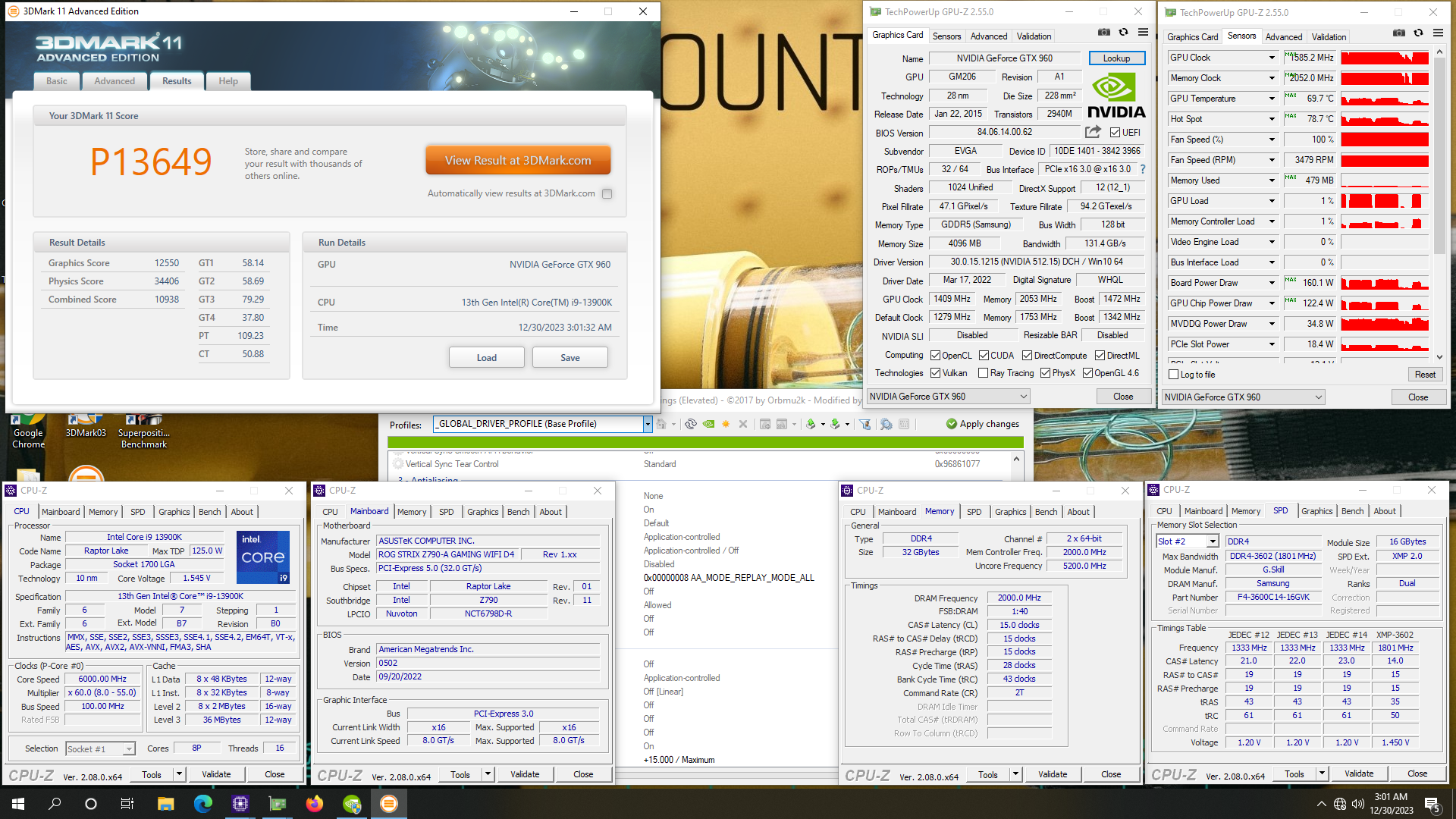Open hamburger menu in GPU-Z Sensors window
Image resolution: width=1456 pixels, height=819 pixels.
pos(1438,33)
